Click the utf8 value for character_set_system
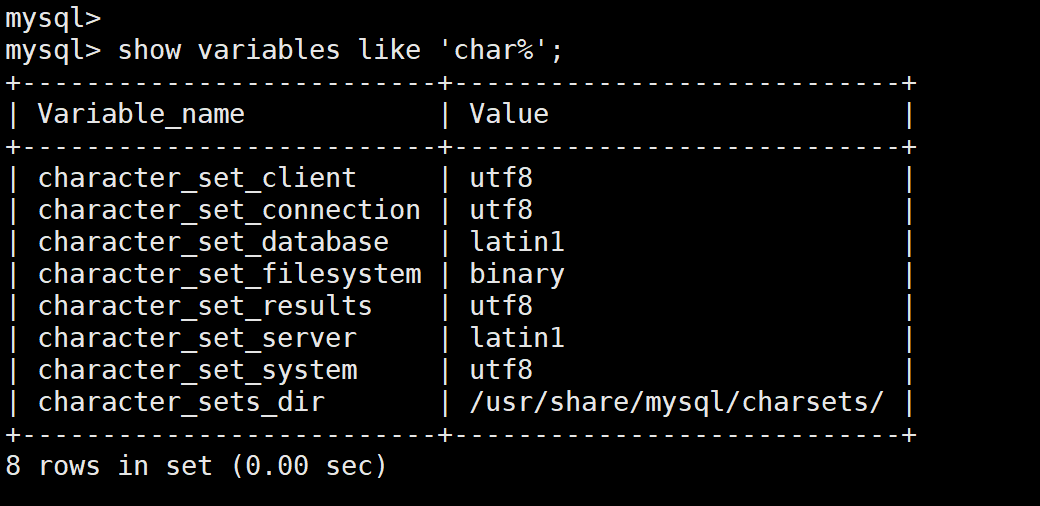 click(x=501, y=370)
